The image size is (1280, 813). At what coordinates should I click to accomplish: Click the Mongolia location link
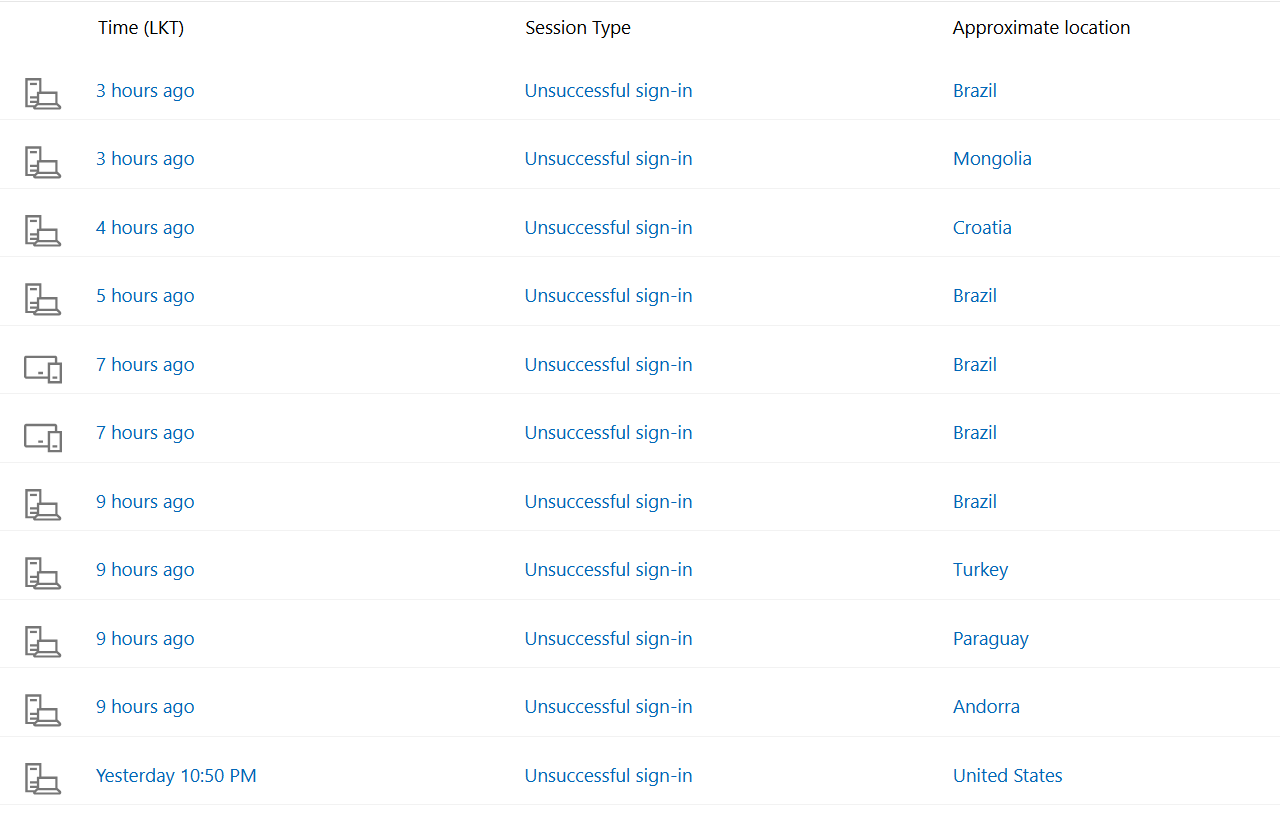[992, 158]
